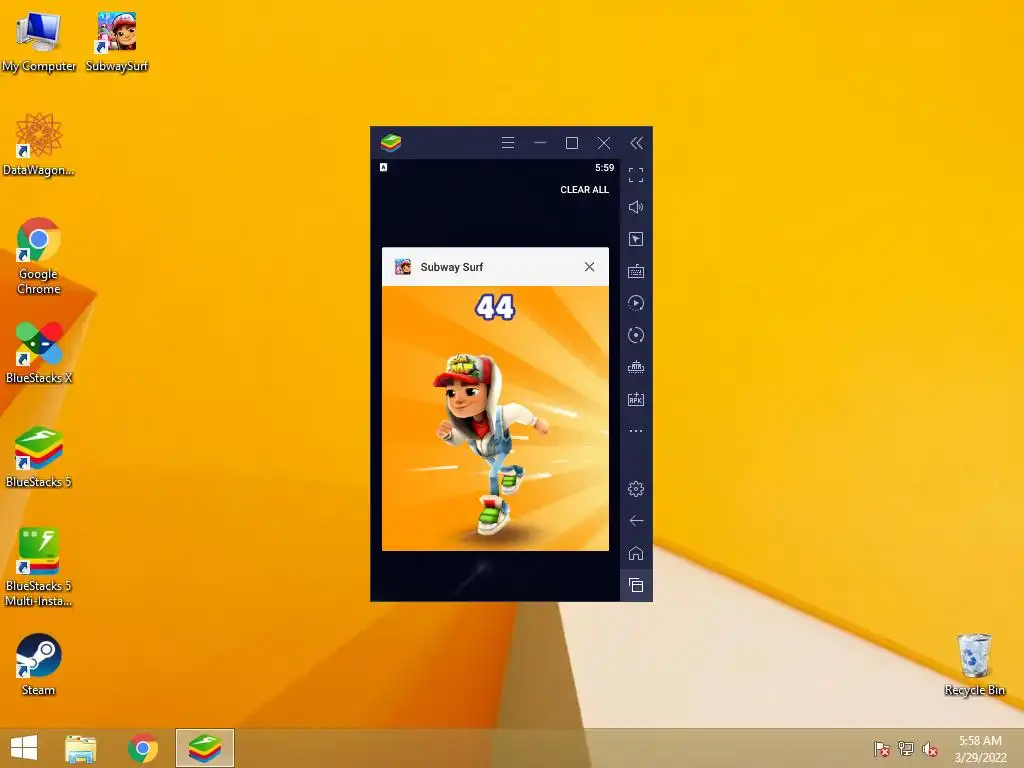Open BlueStacks settings gear
Image resolution: width=1024 pixels, height=768 pixels.
click(x=636, y=488)
